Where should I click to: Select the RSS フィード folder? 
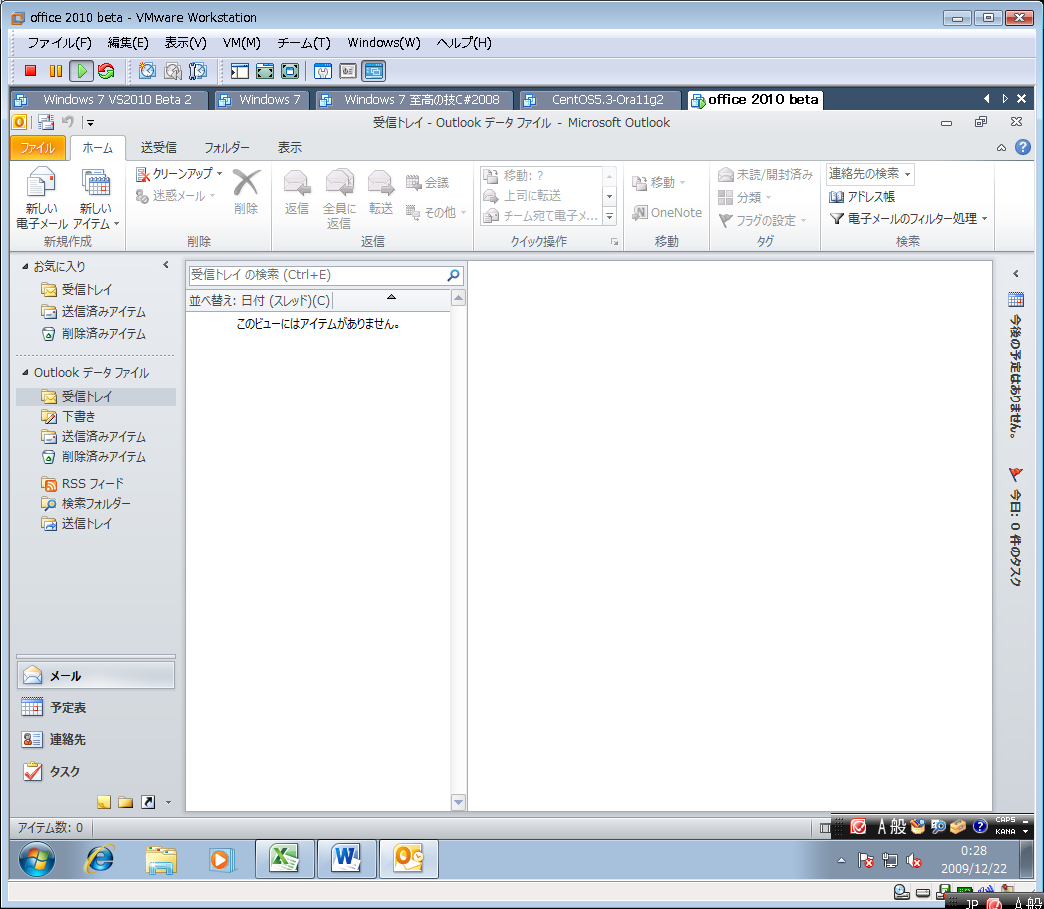point(92,483)
